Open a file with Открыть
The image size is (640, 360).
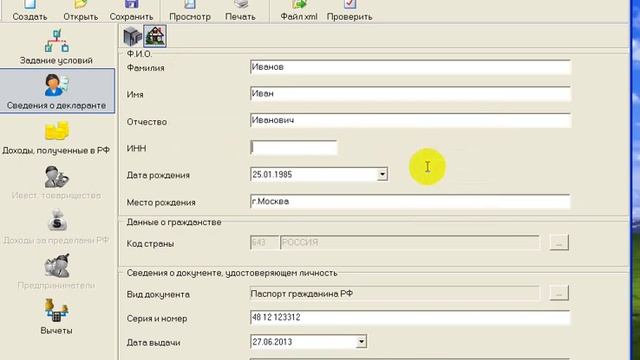80,11
